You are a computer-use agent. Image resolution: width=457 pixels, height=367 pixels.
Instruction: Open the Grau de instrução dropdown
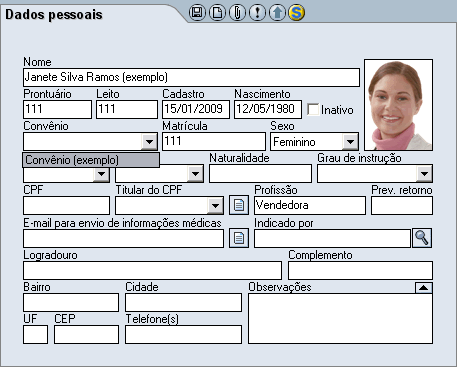(x=424, y=174)
